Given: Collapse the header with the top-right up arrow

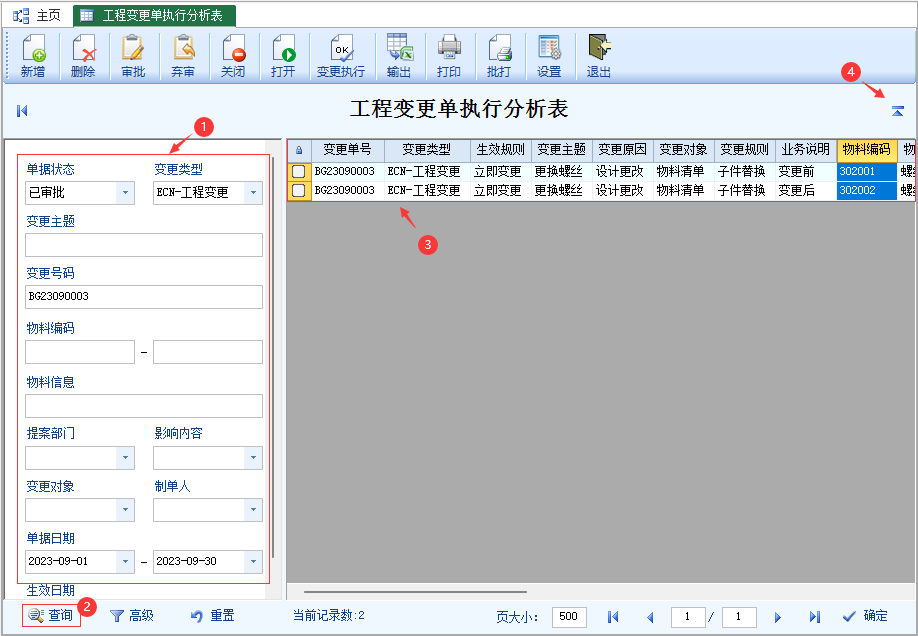Looking at the screenshot, I should coord(898,111).
